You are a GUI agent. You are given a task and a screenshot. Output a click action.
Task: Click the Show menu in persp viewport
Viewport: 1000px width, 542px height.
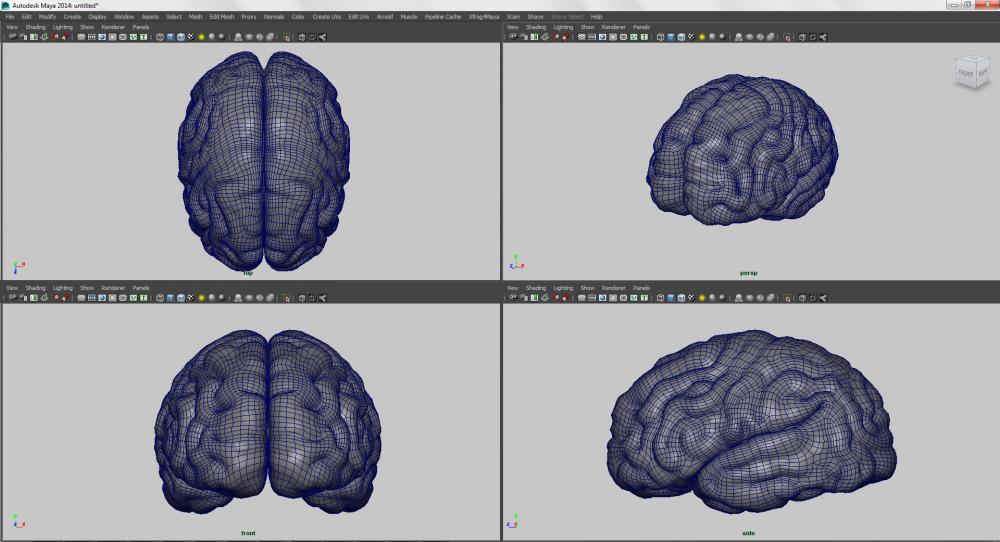coord(587,27)
